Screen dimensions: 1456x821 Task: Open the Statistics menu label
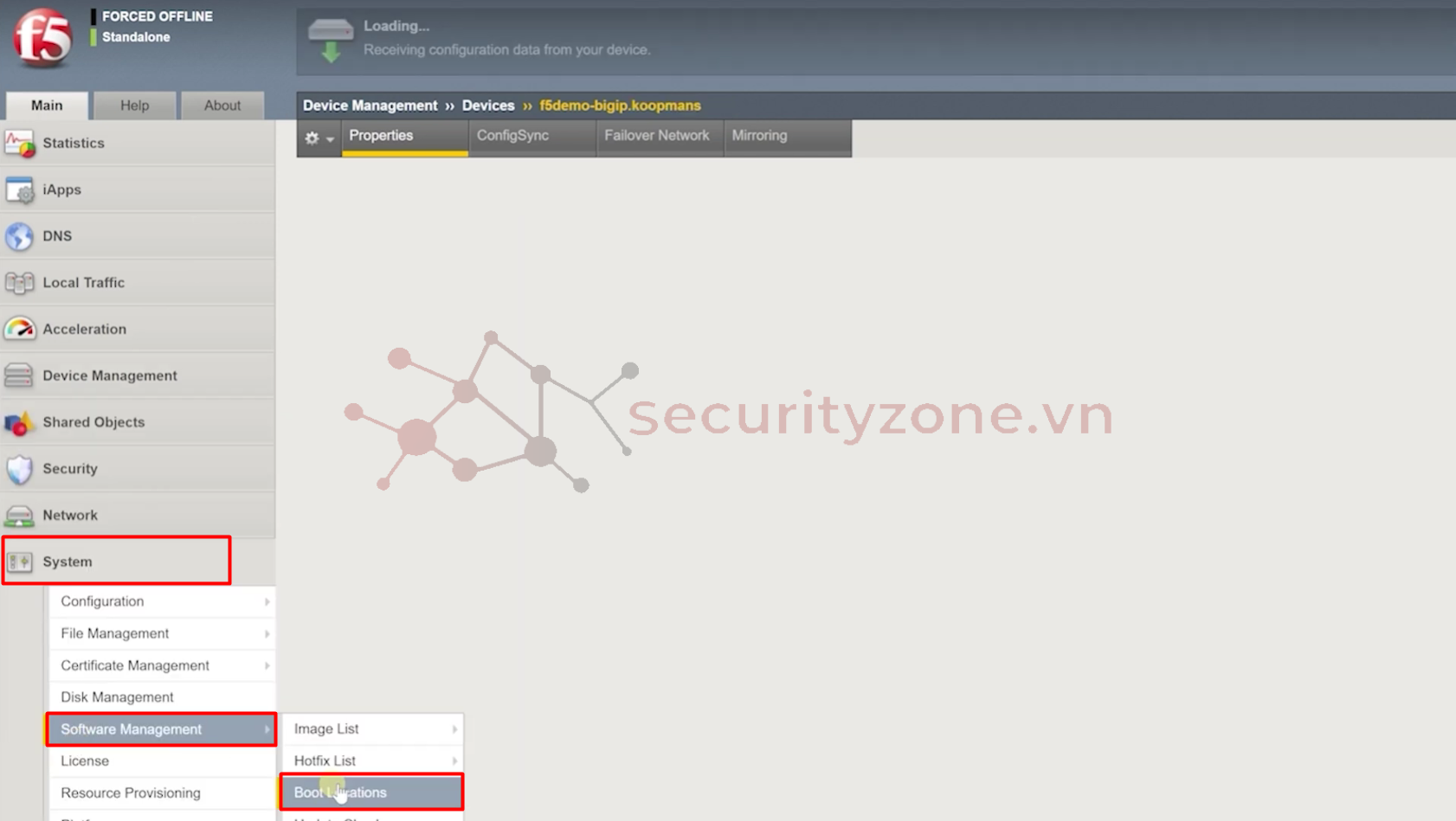[74, 144]
